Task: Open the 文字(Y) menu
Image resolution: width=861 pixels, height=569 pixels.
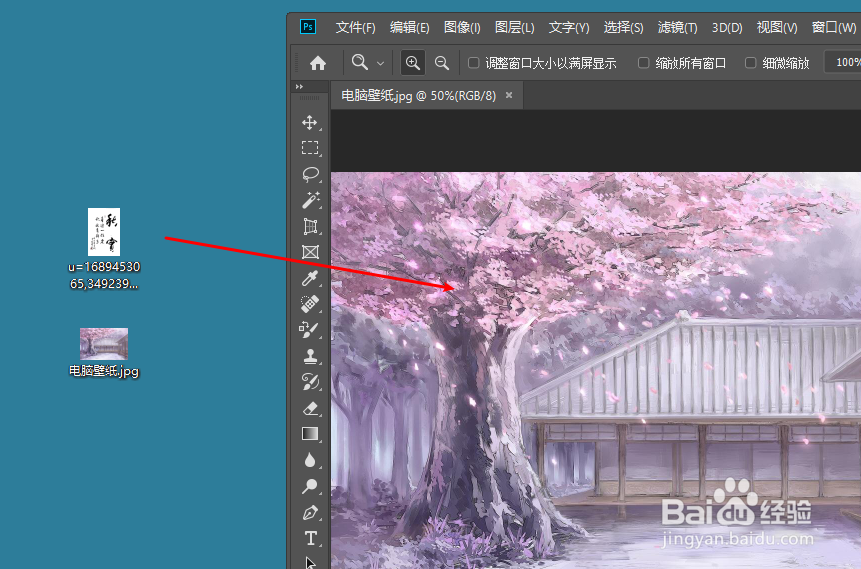Action: point(569,27)
